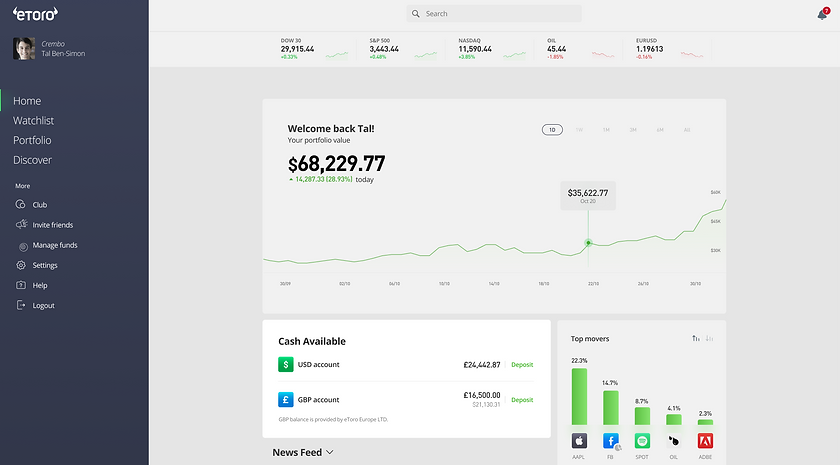
Task: Open the Watchlist page
Action: click(33, 121)
